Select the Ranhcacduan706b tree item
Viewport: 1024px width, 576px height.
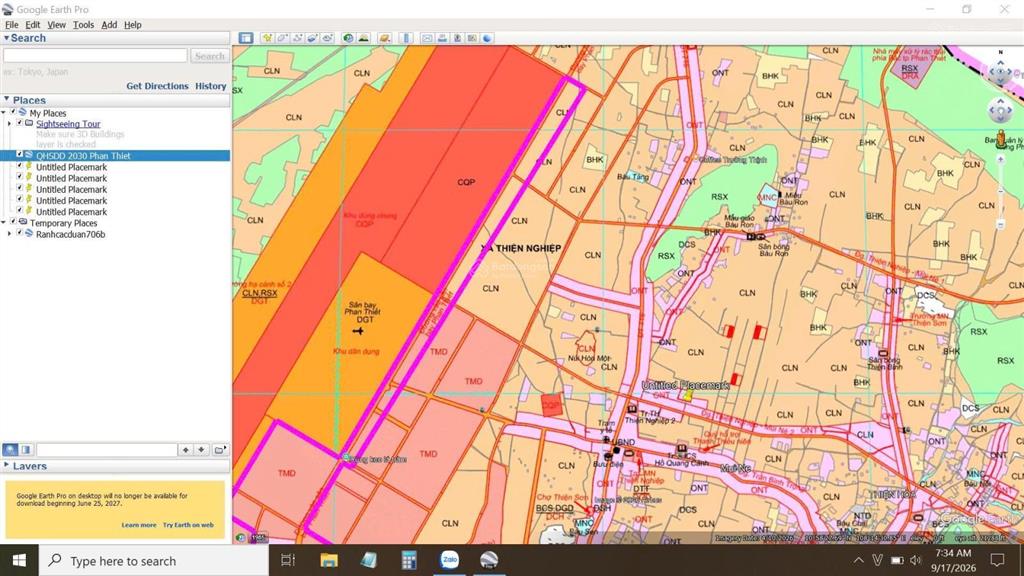pos(71,234)
